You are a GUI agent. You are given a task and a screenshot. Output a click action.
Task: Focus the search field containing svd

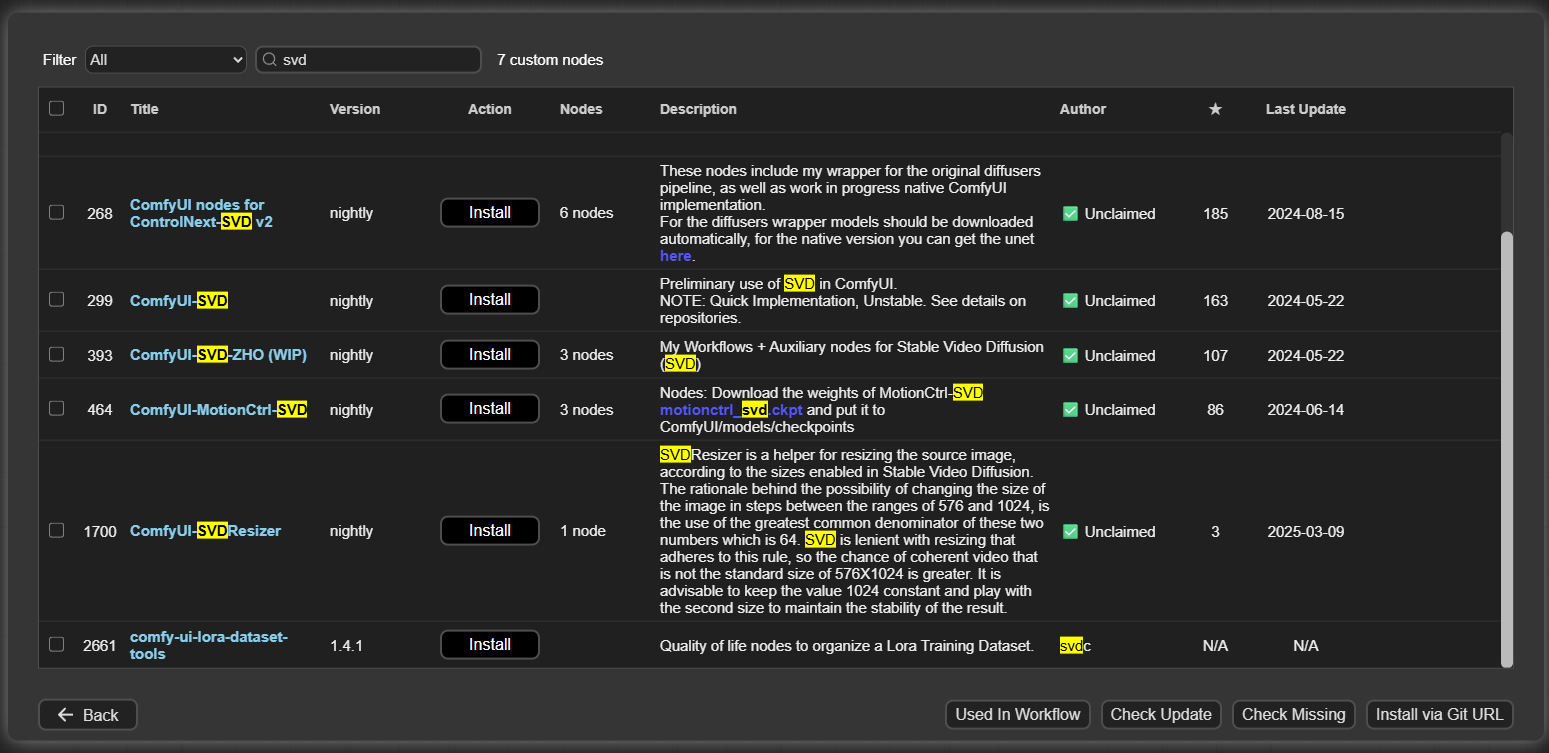pos(375,60)
